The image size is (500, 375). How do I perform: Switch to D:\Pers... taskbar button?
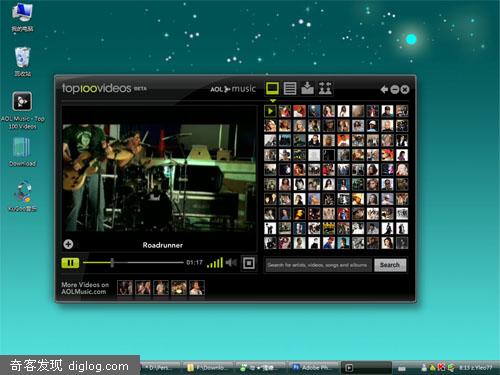[x=160, y=368]
